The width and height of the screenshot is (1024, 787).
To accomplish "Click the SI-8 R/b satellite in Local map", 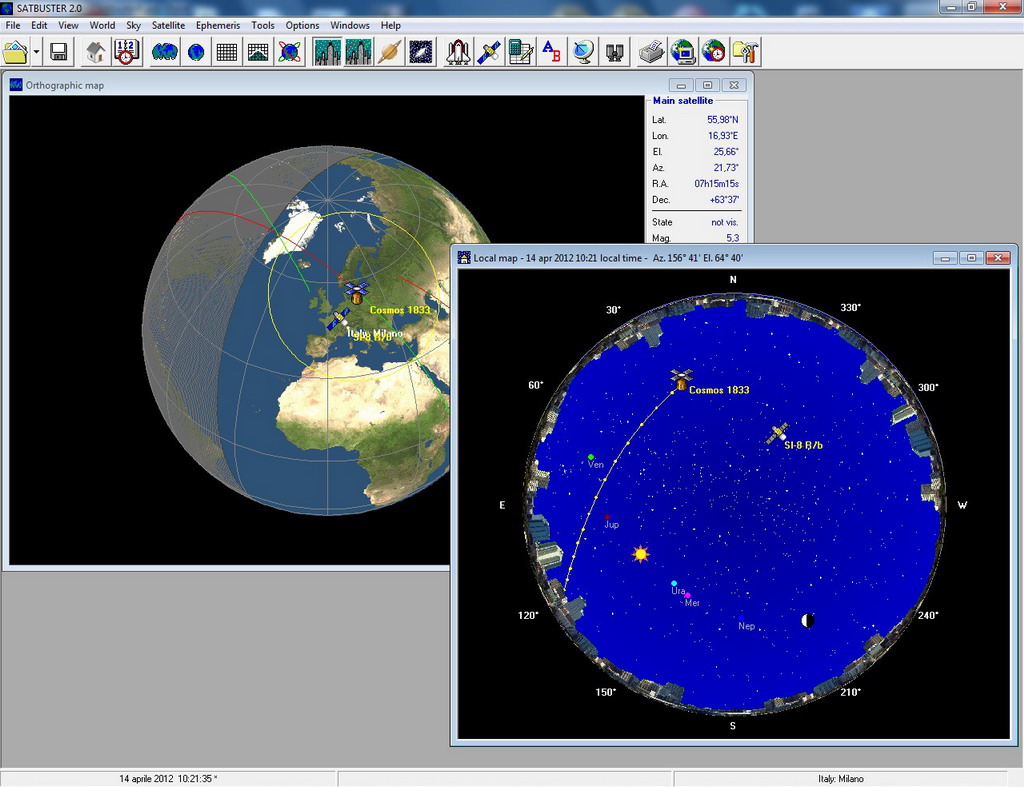I will coord(777,434).
